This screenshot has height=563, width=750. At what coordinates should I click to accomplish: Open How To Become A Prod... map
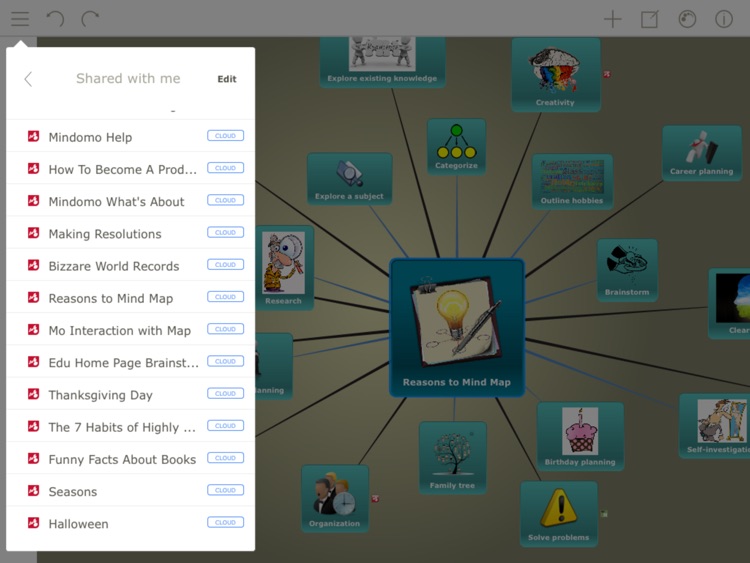130,169
